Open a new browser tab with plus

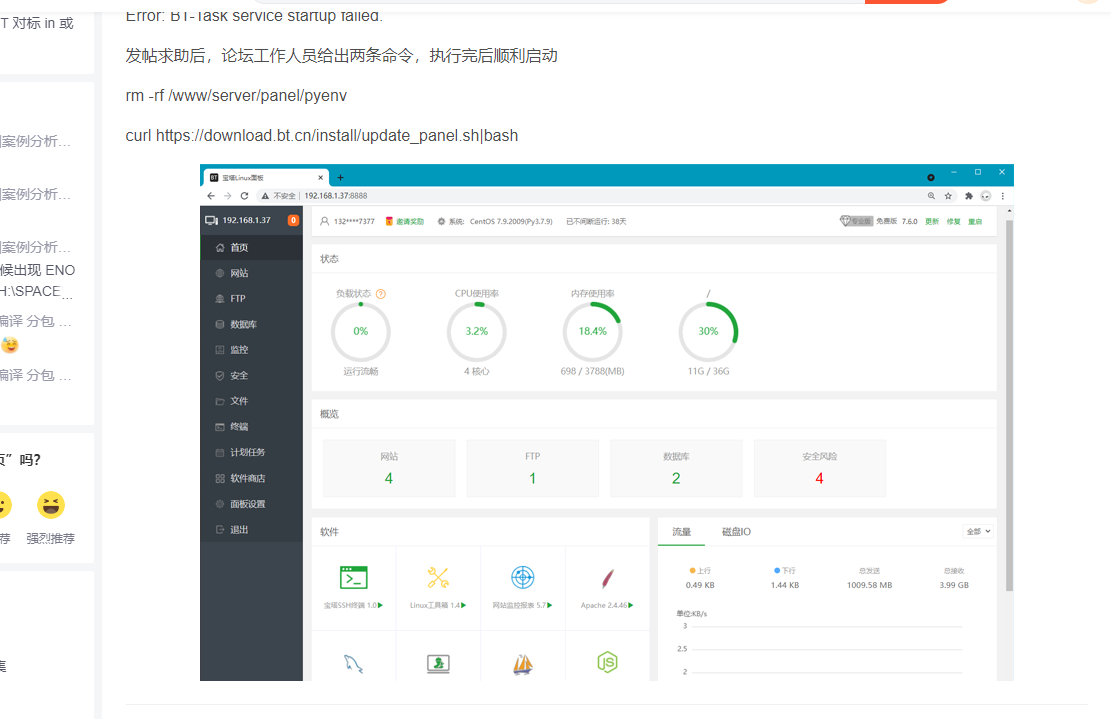[340, 178]
